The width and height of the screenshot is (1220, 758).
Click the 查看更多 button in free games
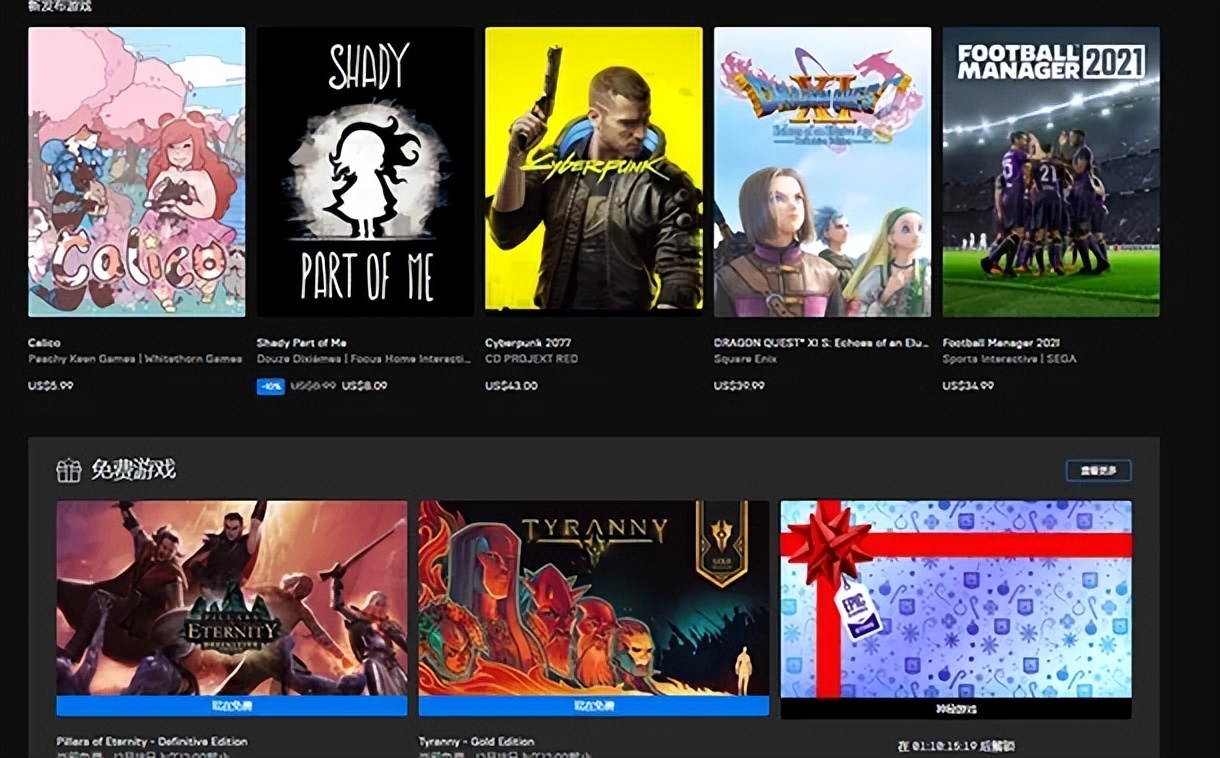click(1098, 470)
